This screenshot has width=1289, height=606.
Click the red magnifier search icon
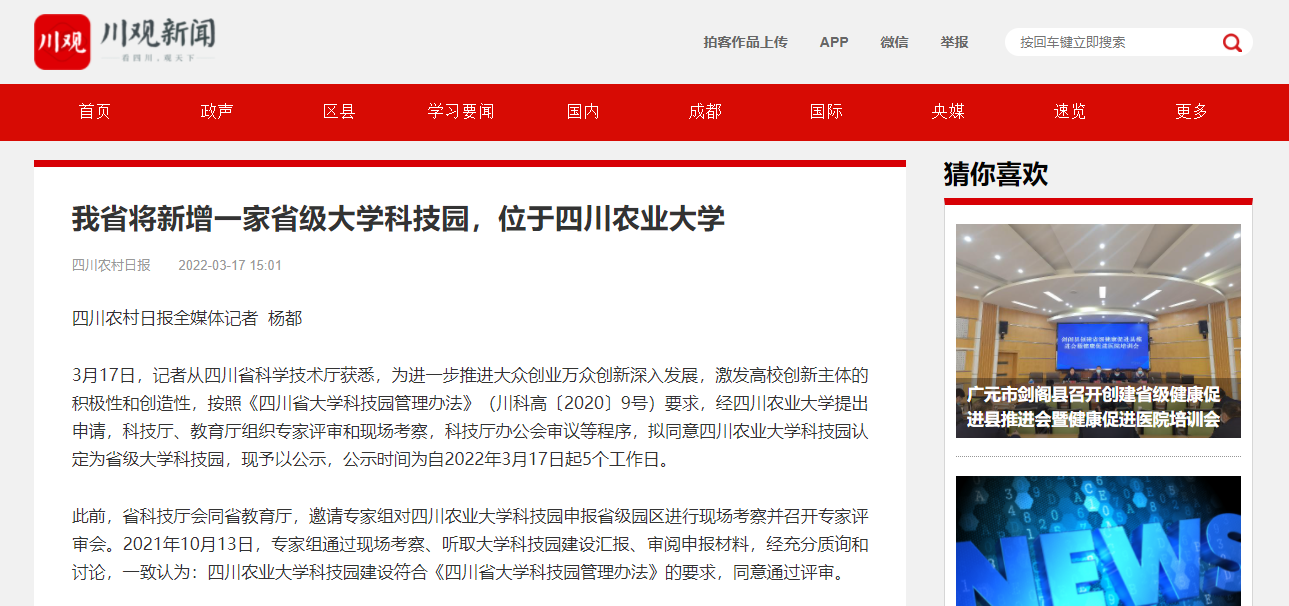click(1231, 42)
